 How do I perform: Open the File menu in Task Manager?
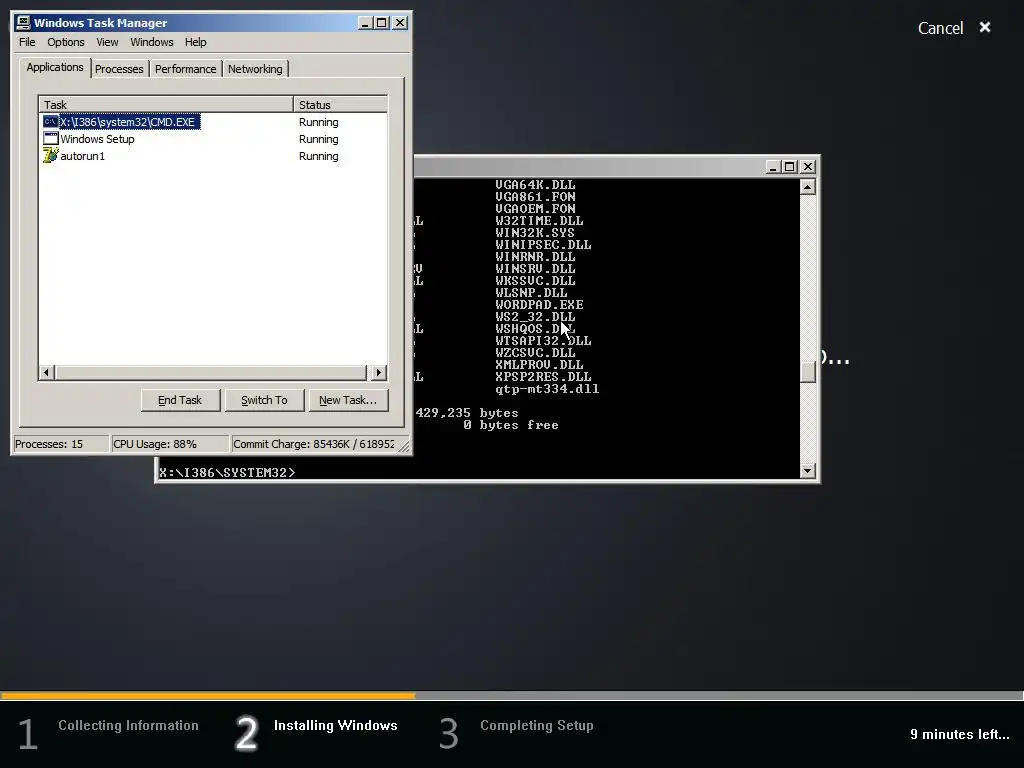point(27,42)
